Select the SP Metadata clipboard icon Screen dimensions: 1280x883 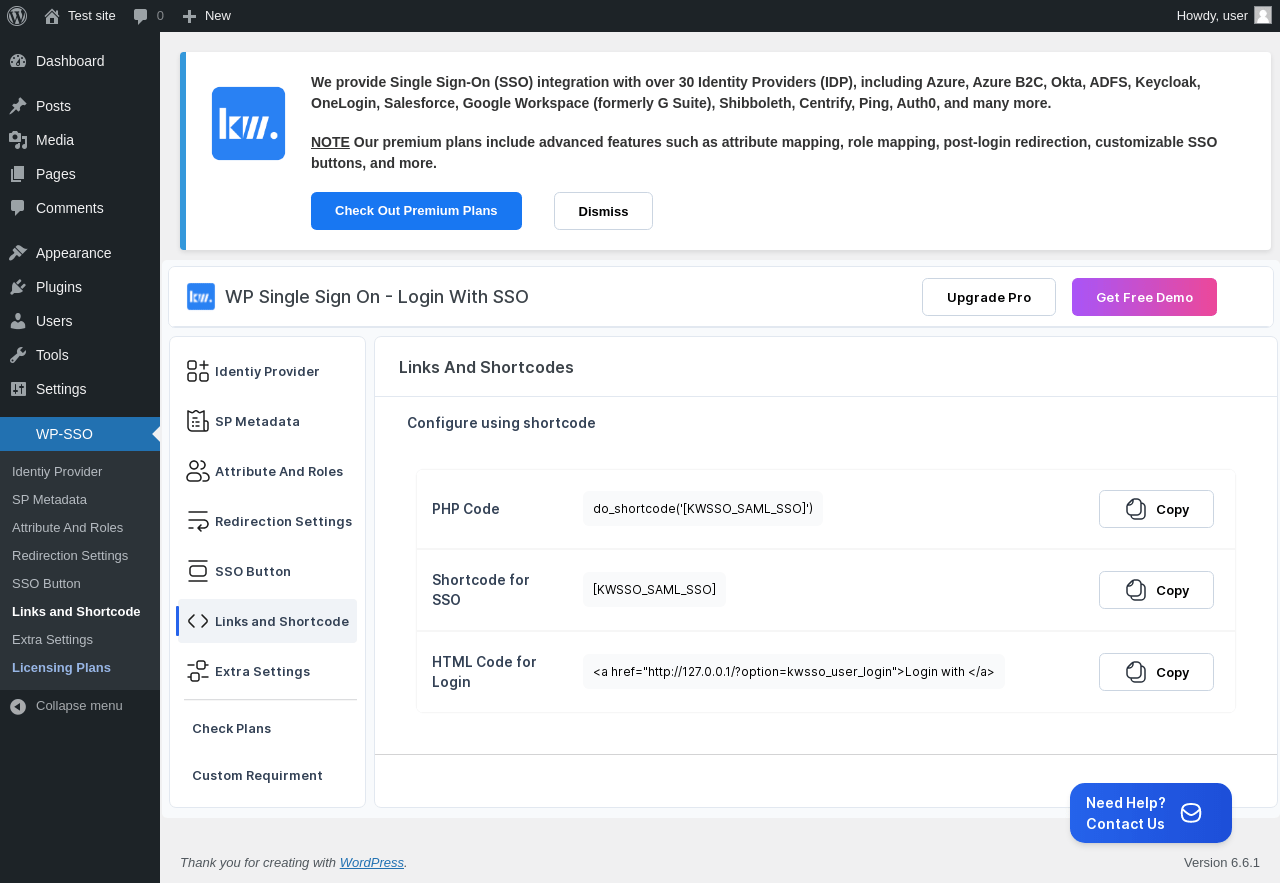click(198, 421)
